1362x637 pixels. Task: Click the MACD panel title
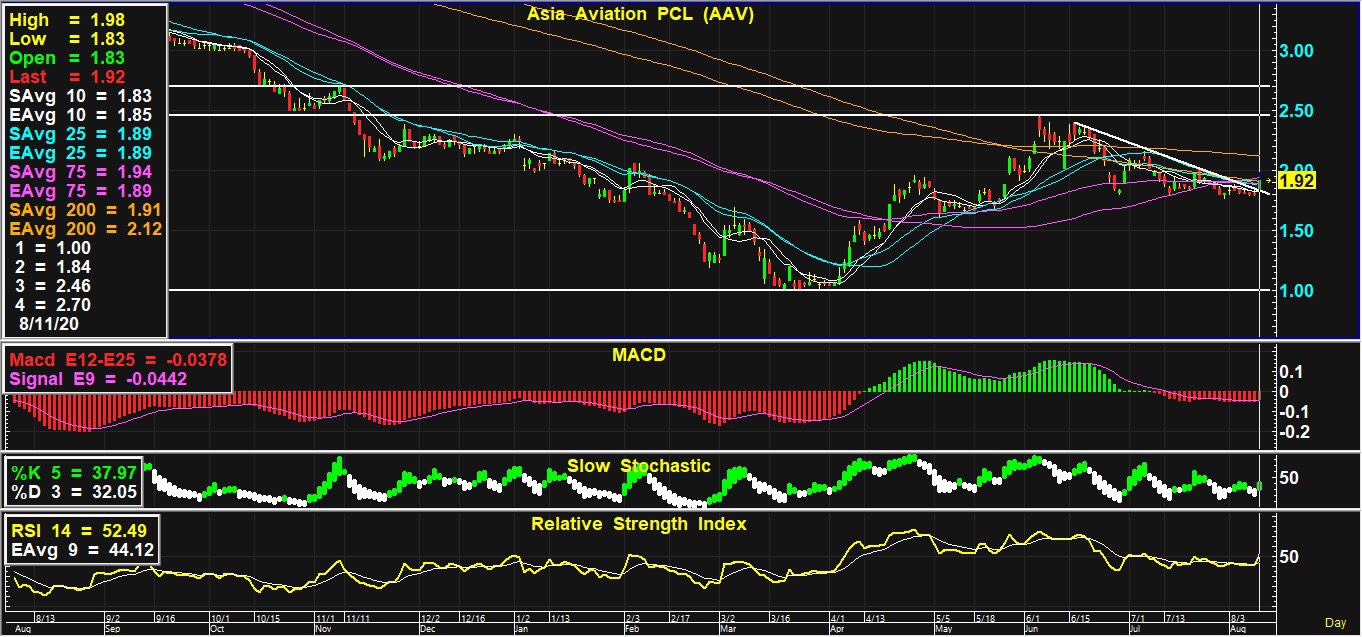click(x=640, y=355)
